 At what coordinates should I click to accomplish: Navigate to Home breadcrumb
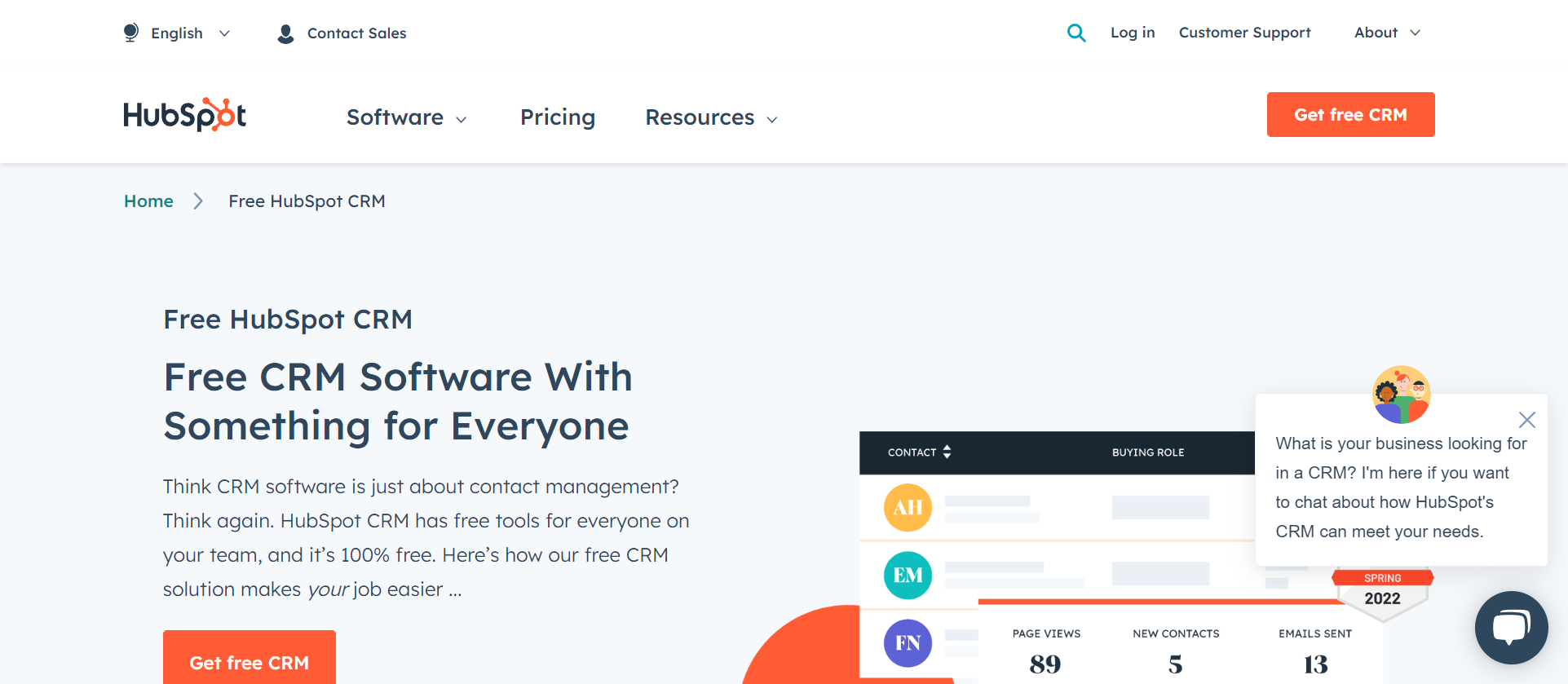pos(148,201)
